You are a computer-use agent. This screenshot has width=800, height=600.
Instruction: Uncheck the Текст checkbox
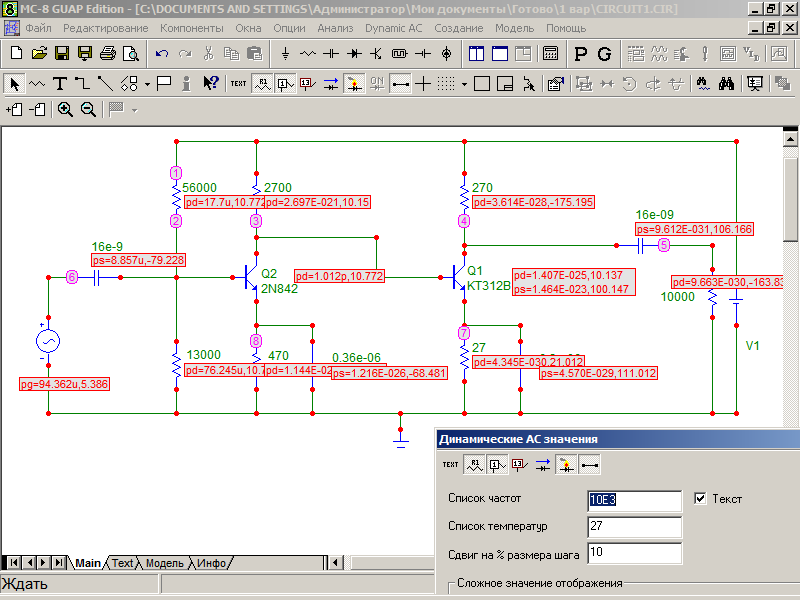(700, 498)
